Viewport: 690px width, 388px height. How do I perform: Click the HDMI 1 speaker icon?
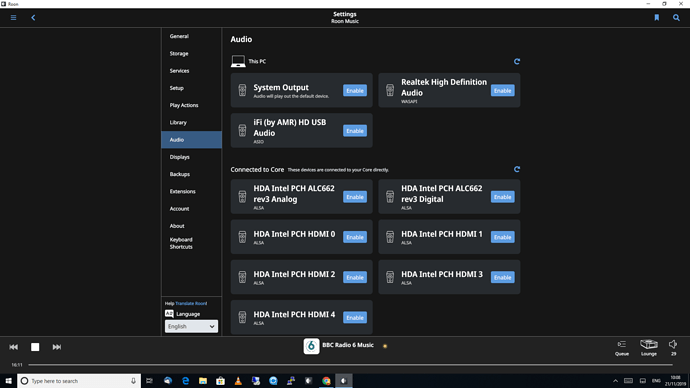click(x=390, y=237)
